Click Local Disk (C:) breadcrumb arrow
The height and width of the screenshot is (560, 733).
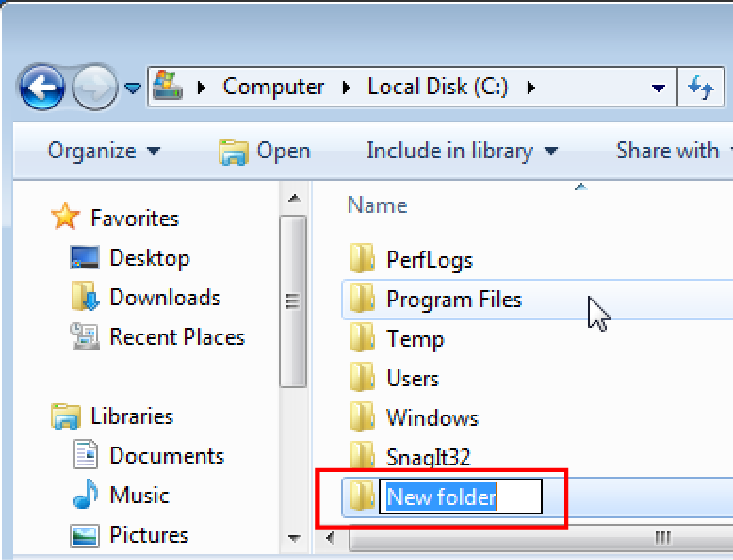(x=531, y=87)
